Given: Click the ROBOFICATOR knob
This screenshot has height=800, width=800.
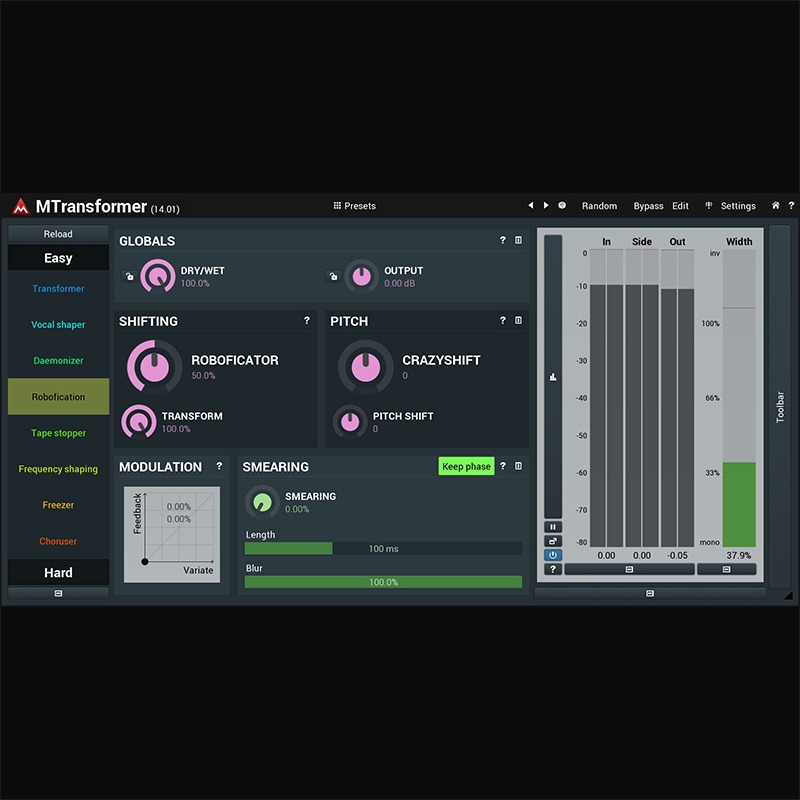Looking at the screenshot, I should [155, 367].
